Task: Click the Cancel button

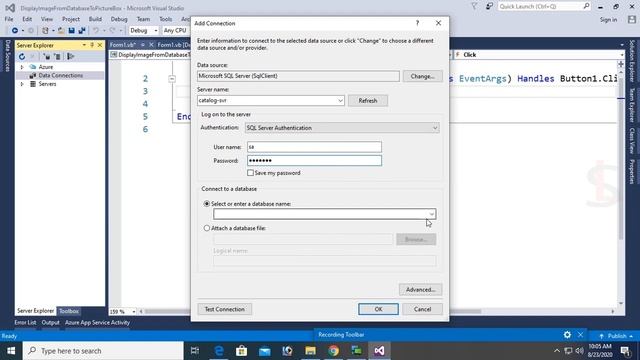Action: coord(422,309)
